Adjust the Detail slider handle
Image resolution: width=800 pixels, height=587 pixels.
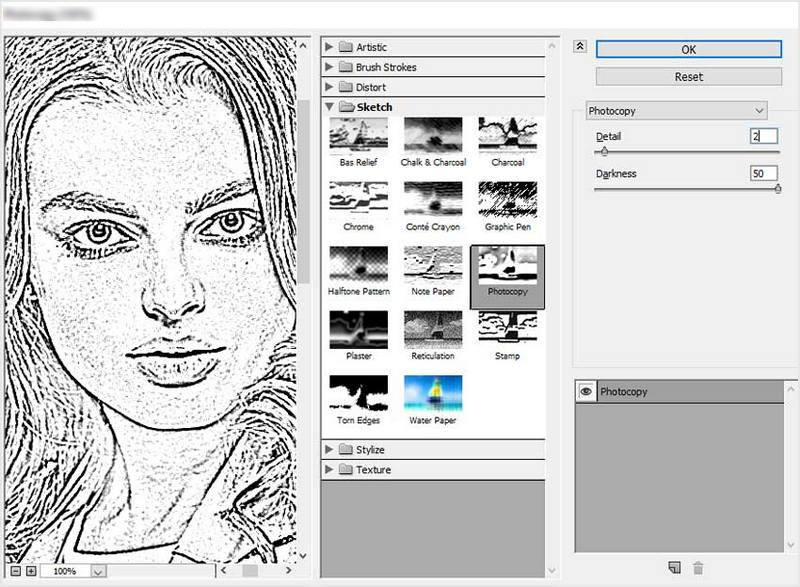604,151
